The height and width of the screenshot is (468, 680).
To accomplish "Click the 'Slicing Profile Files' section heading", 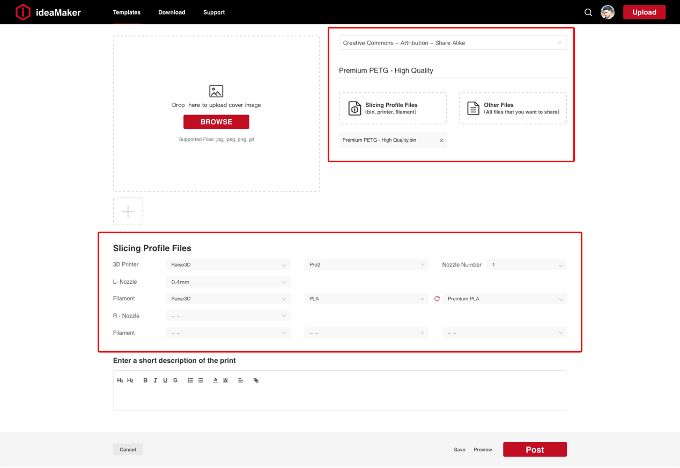I will [152, 248].
